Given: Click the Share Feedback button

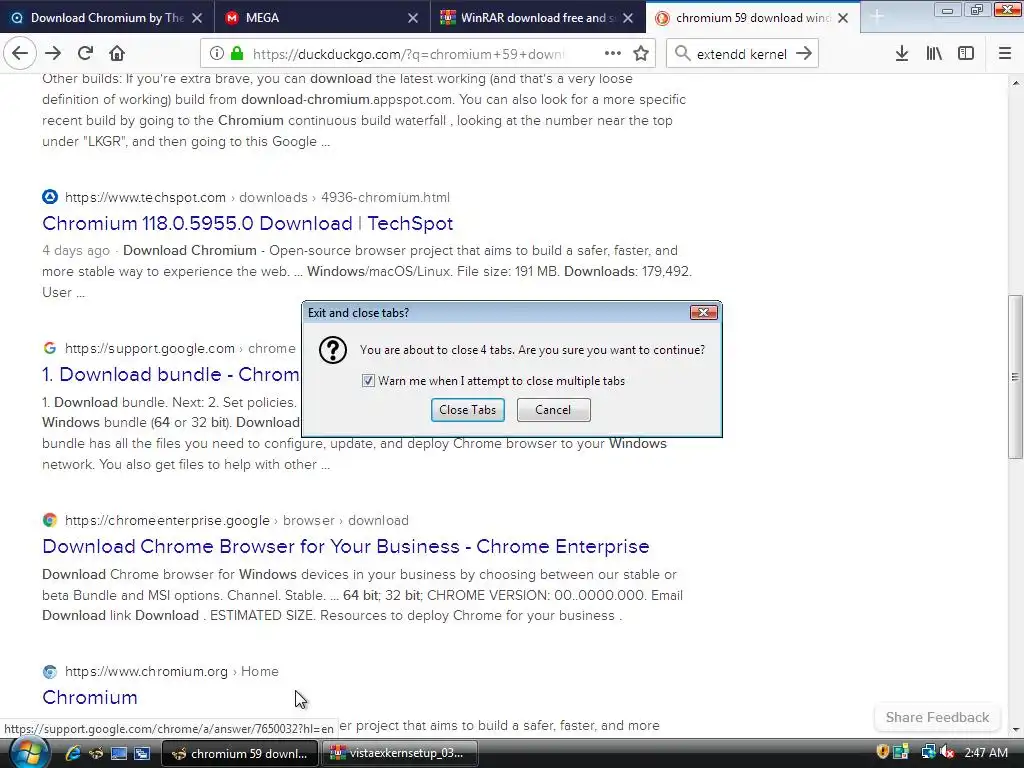Looking at the screenshot, I should click(x=937, y=717).
